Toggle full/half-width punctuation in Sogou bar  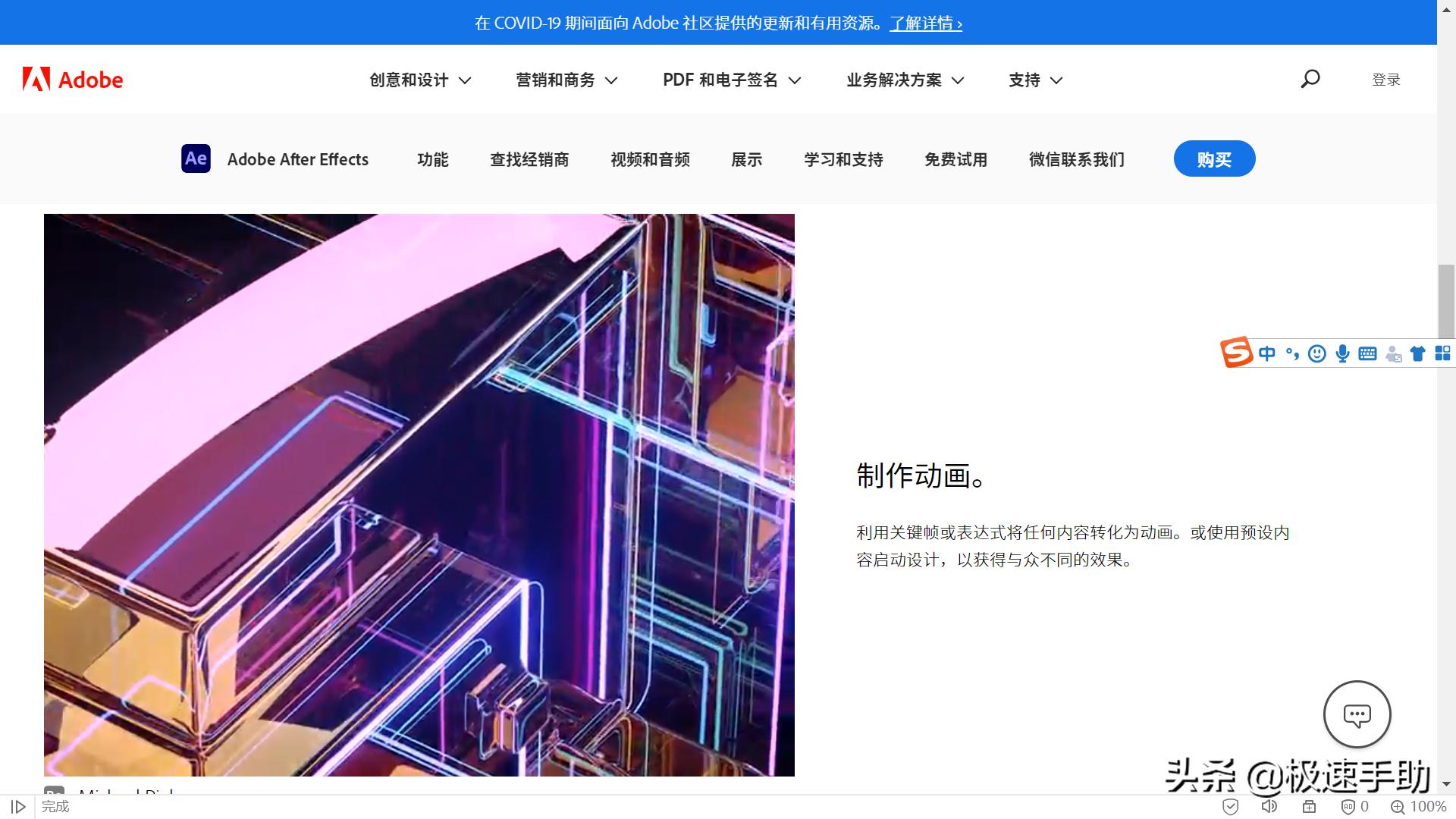tap(1291, 353)
